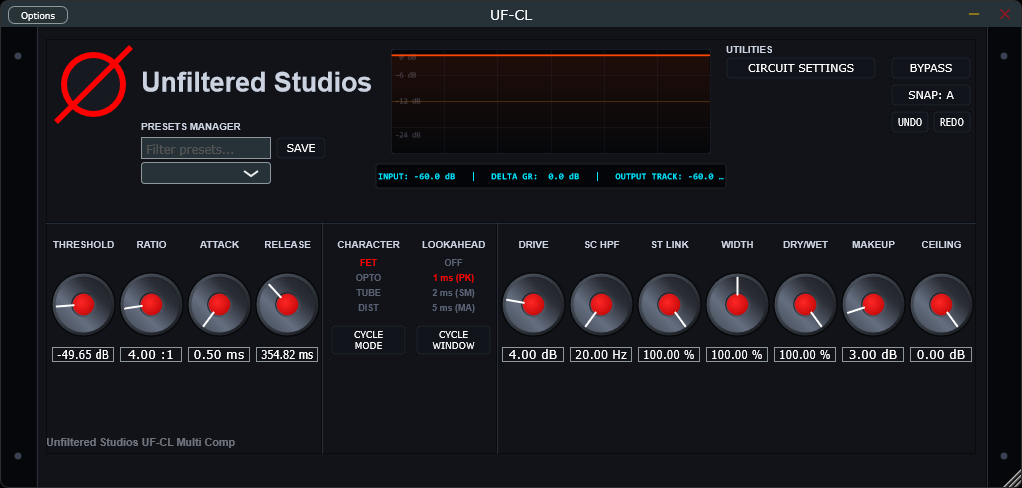
Task: Click the 3.00 dB makeup value box
Action: (x=873, y=354)
